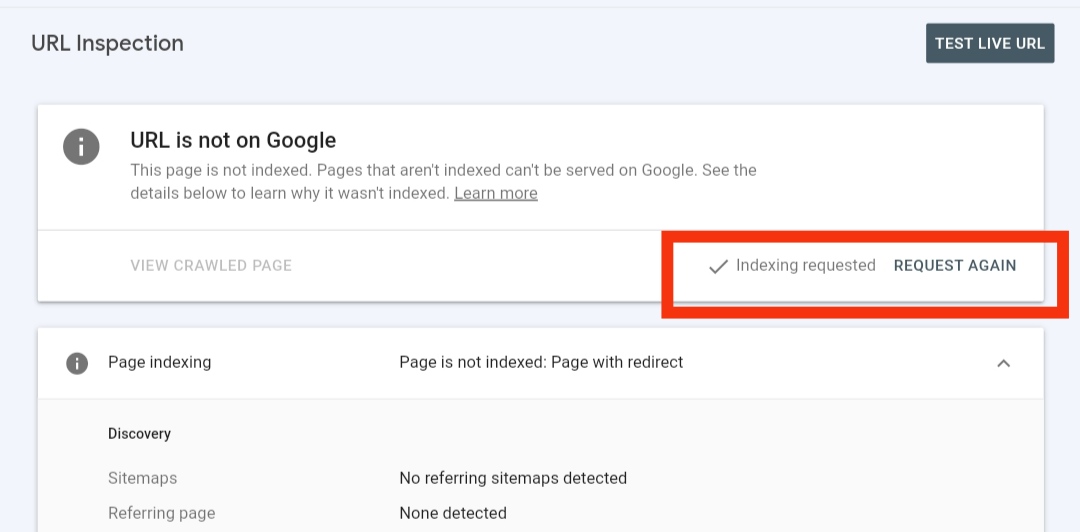Click the info icon beside Page indexing
This screenshot has height=532, width=1080.
(77, 363)
